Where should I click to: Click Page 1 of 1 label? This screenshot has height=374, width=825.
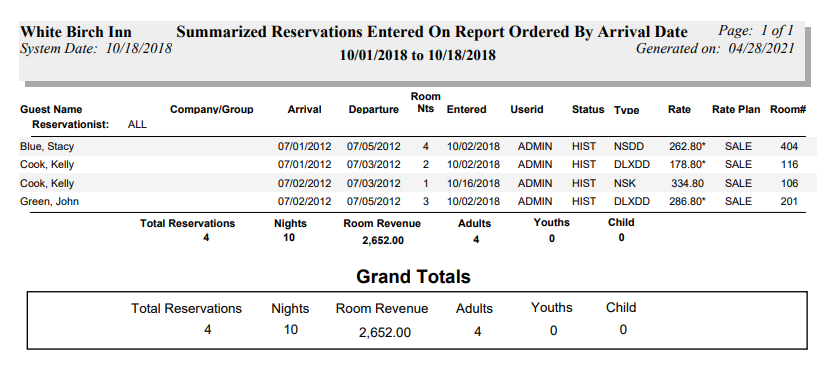756,31
